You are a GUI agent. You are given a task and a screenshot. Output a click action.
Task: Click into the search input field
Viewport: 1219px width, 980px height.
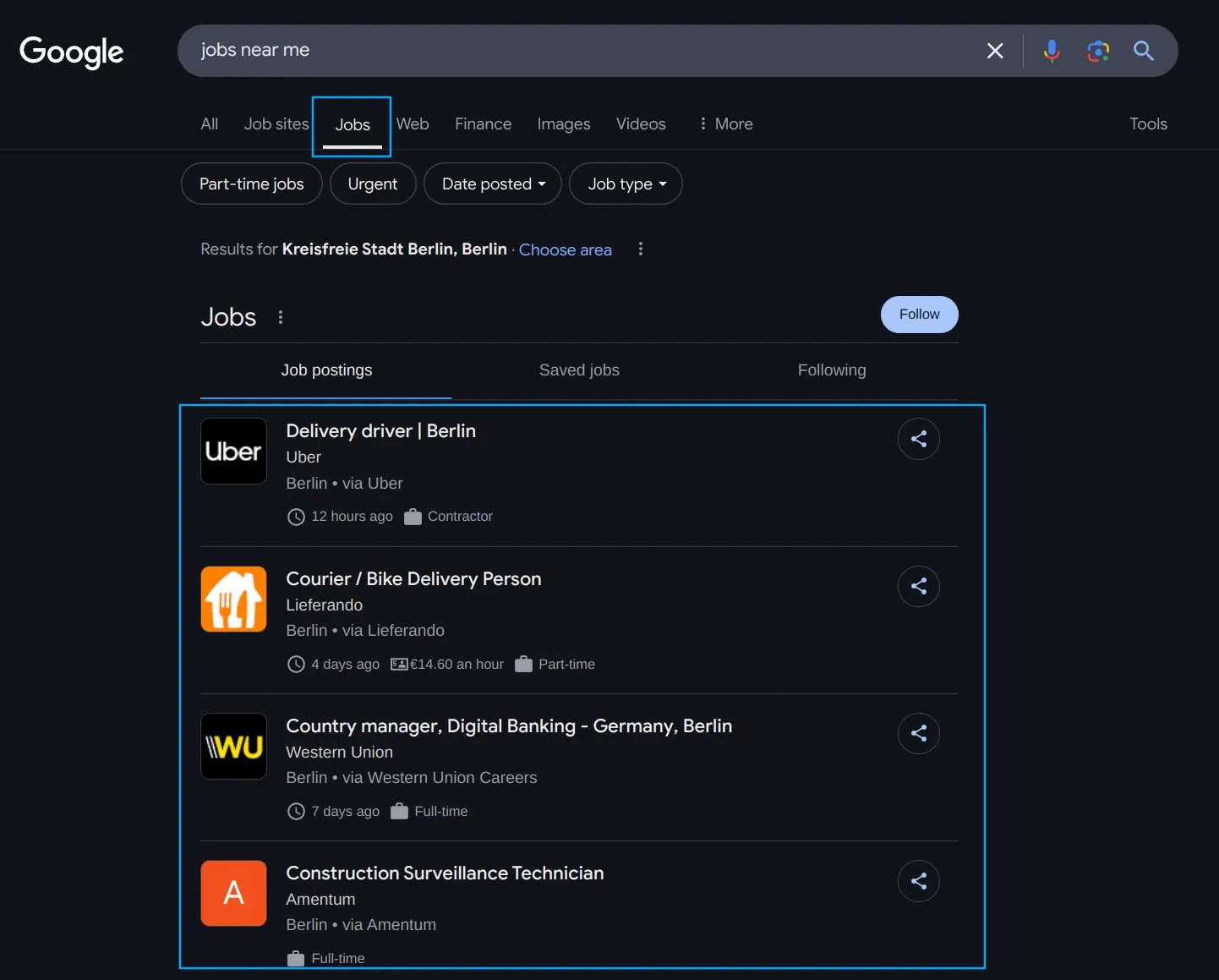[x=575, y=51]
